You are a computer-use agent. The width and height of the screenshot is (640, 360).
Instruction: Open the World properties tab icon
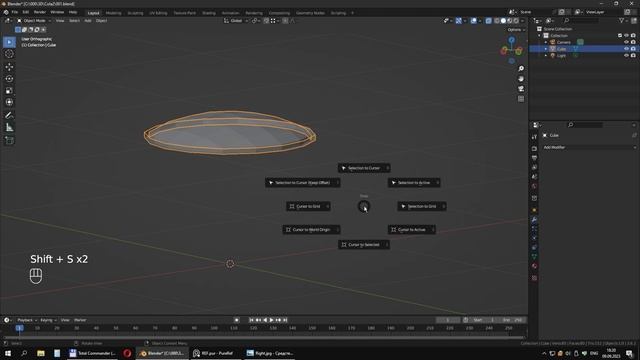point(534,187)
